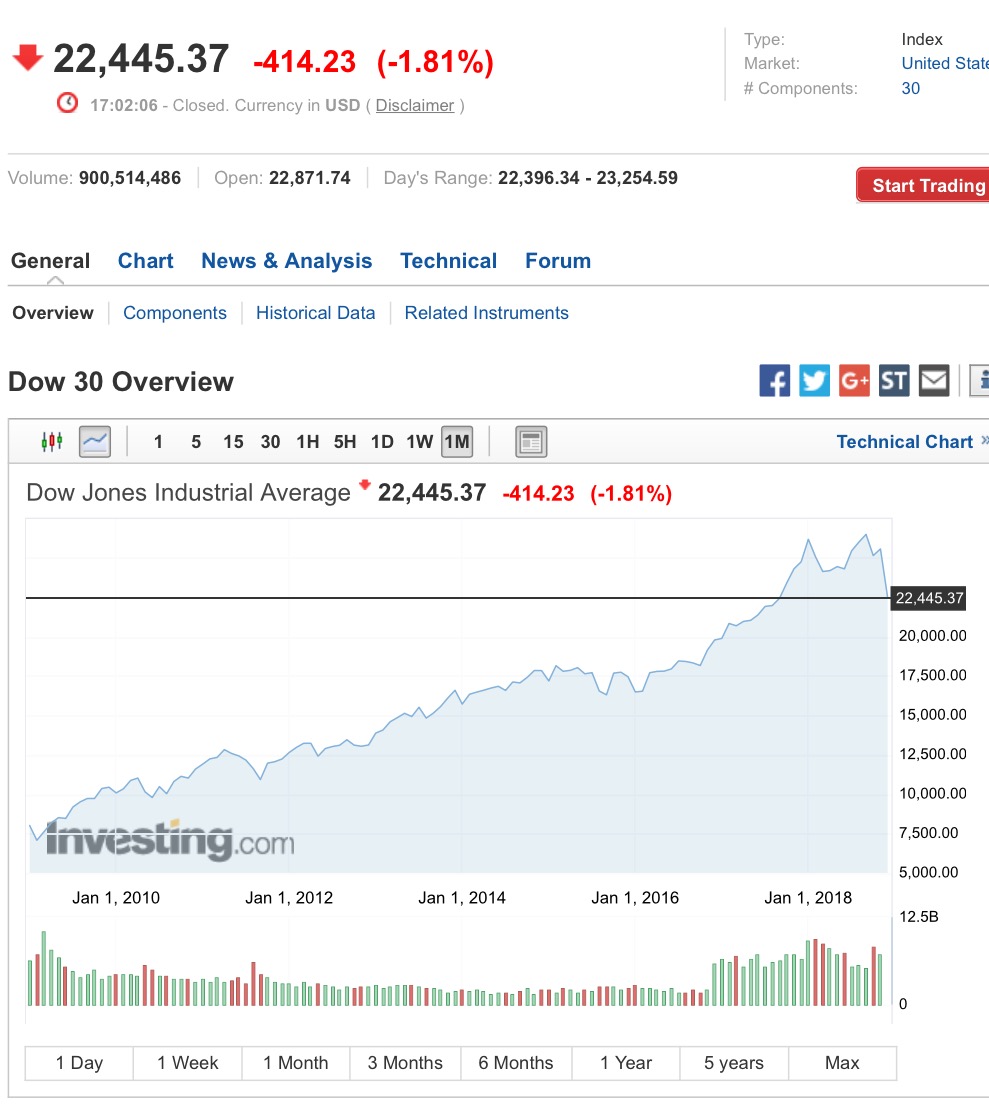The image size is (989, 1105).
Task: Click the 22,445.37 price marker on chart
Action: (x=930, y=599)
